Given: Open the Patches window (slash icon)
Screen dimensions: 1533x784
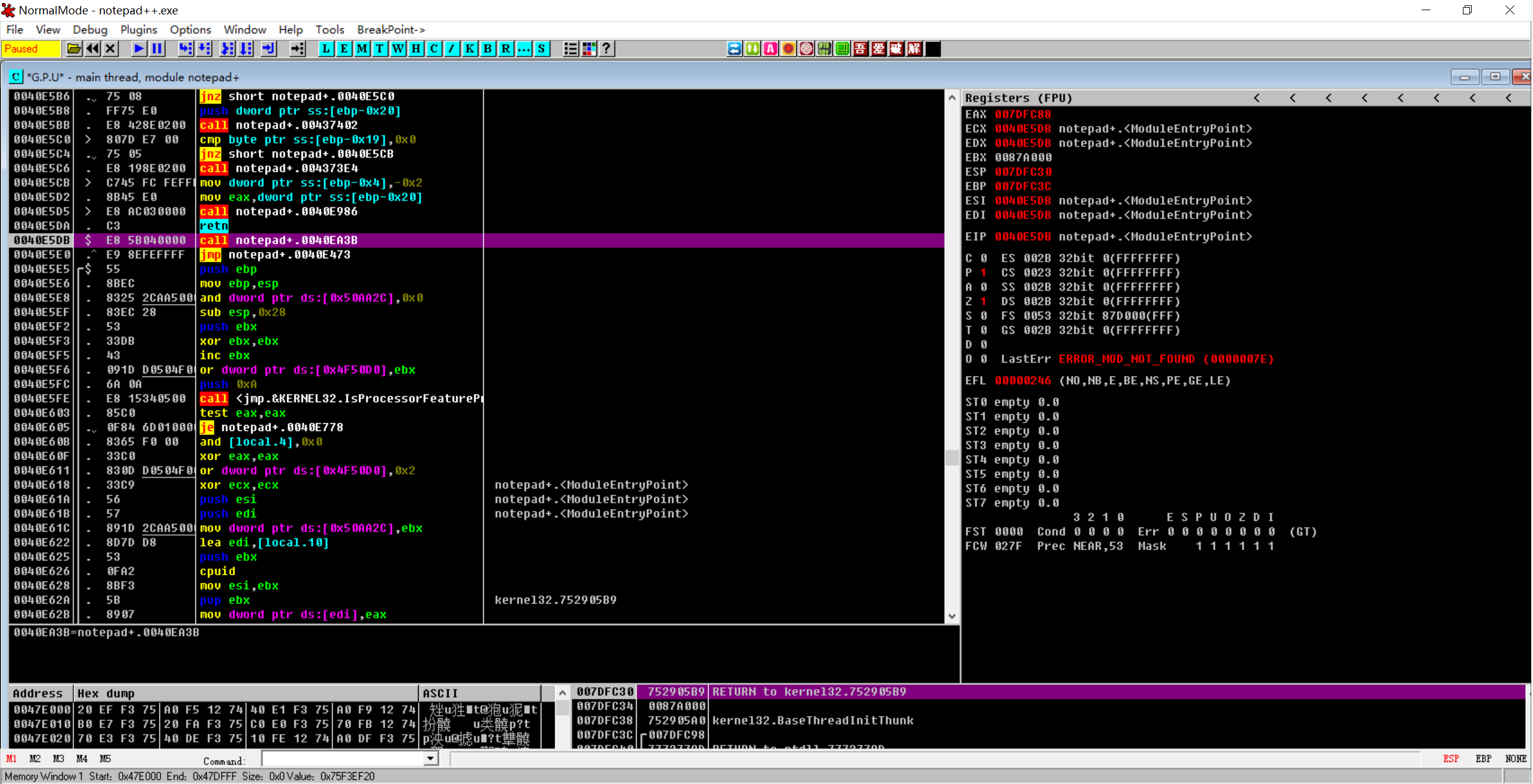Looking at the screenshot, I should [x=451, y=49].
